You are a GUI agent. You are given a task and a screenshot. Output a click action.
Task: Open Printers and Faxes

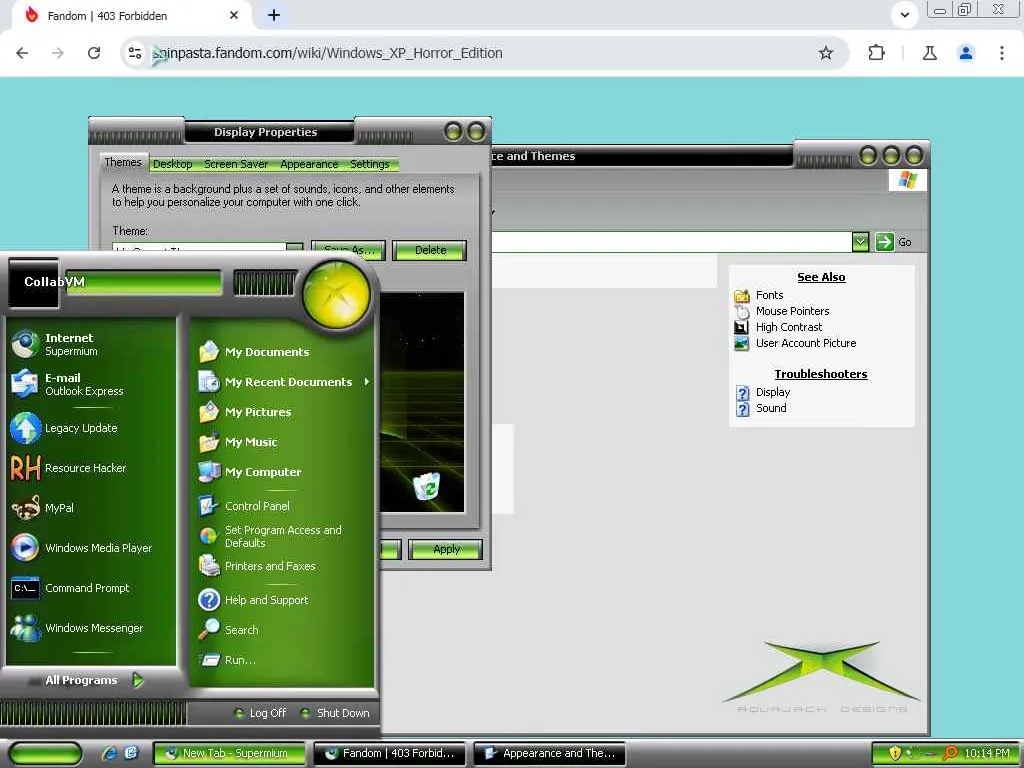pos(257,566)
